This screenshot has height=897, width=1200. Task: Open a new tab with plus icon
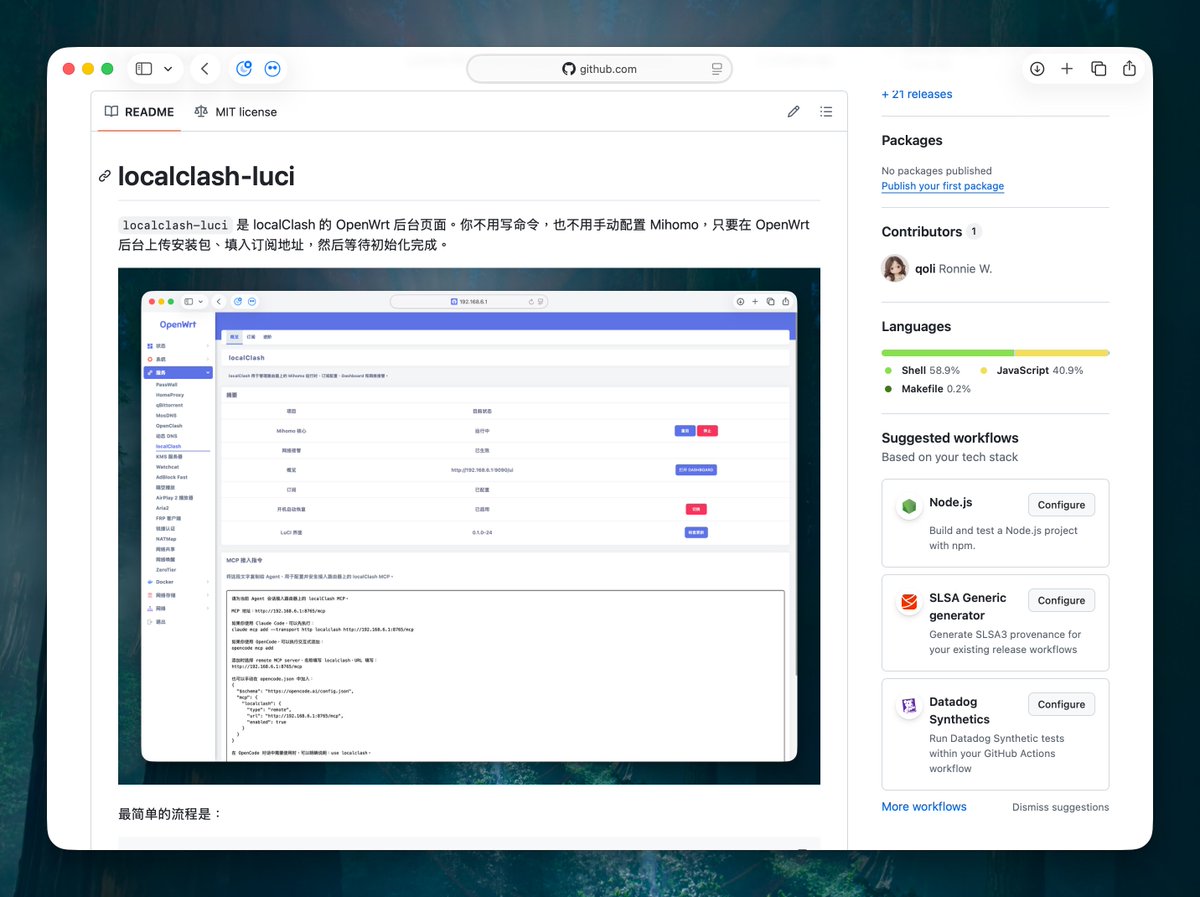[x=1067, y=69]
